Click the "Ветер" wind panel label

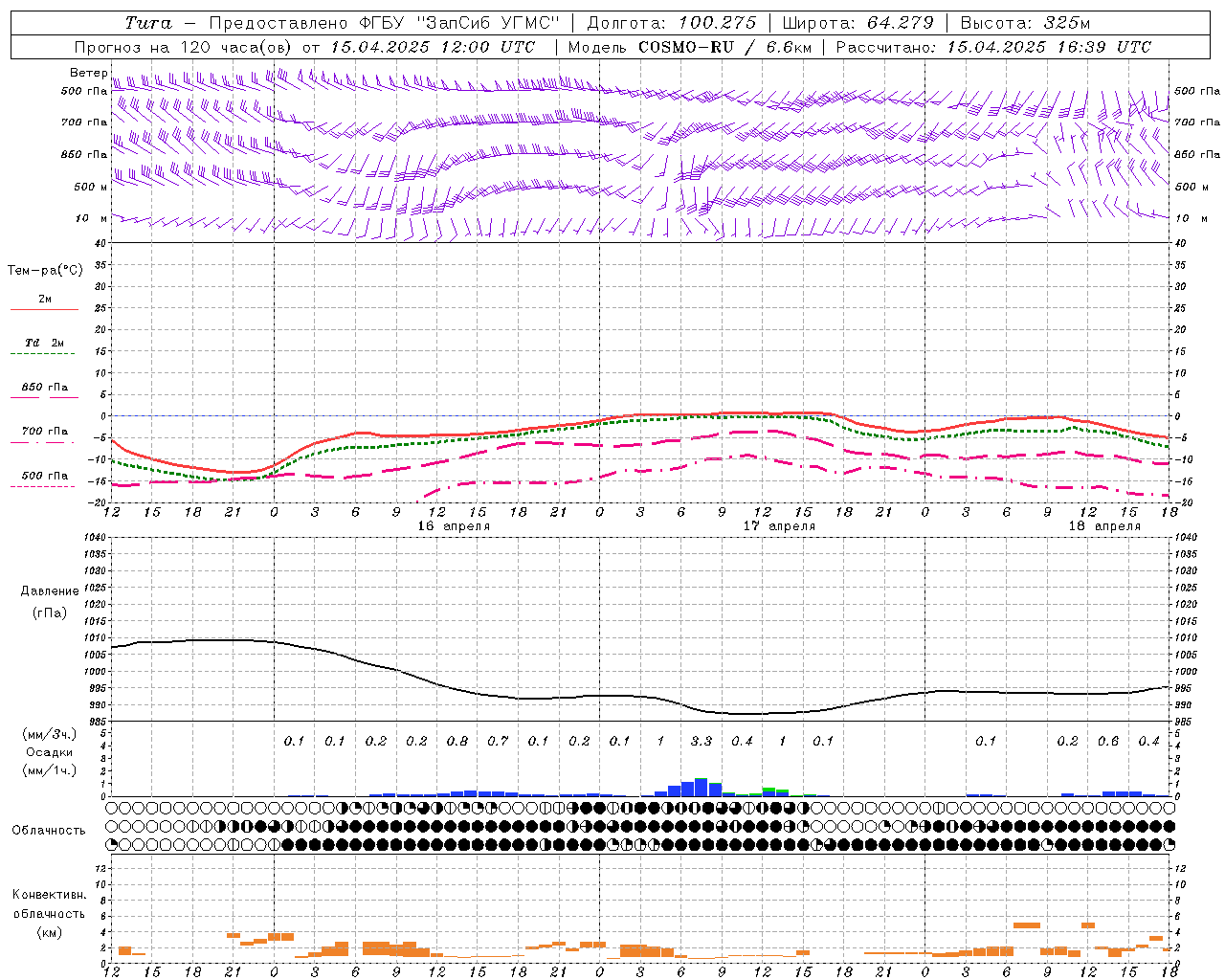pos(88,73)
